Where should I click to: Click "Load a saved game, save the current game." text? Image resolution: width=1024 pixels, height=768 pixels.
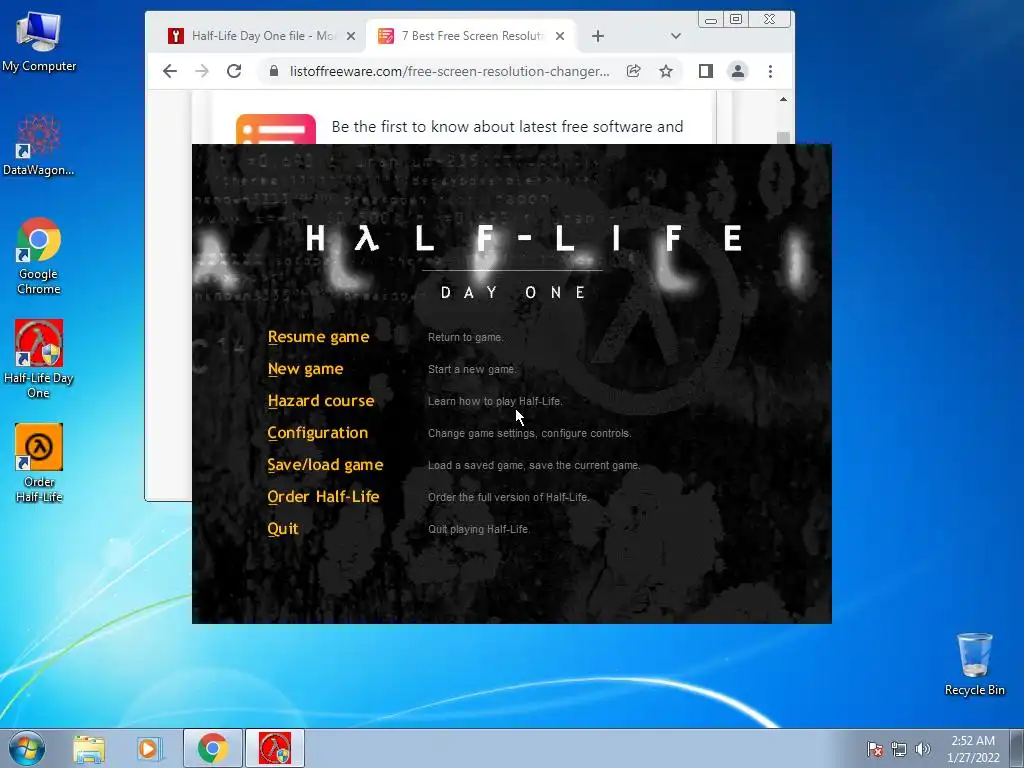click(x=534, y=466)
